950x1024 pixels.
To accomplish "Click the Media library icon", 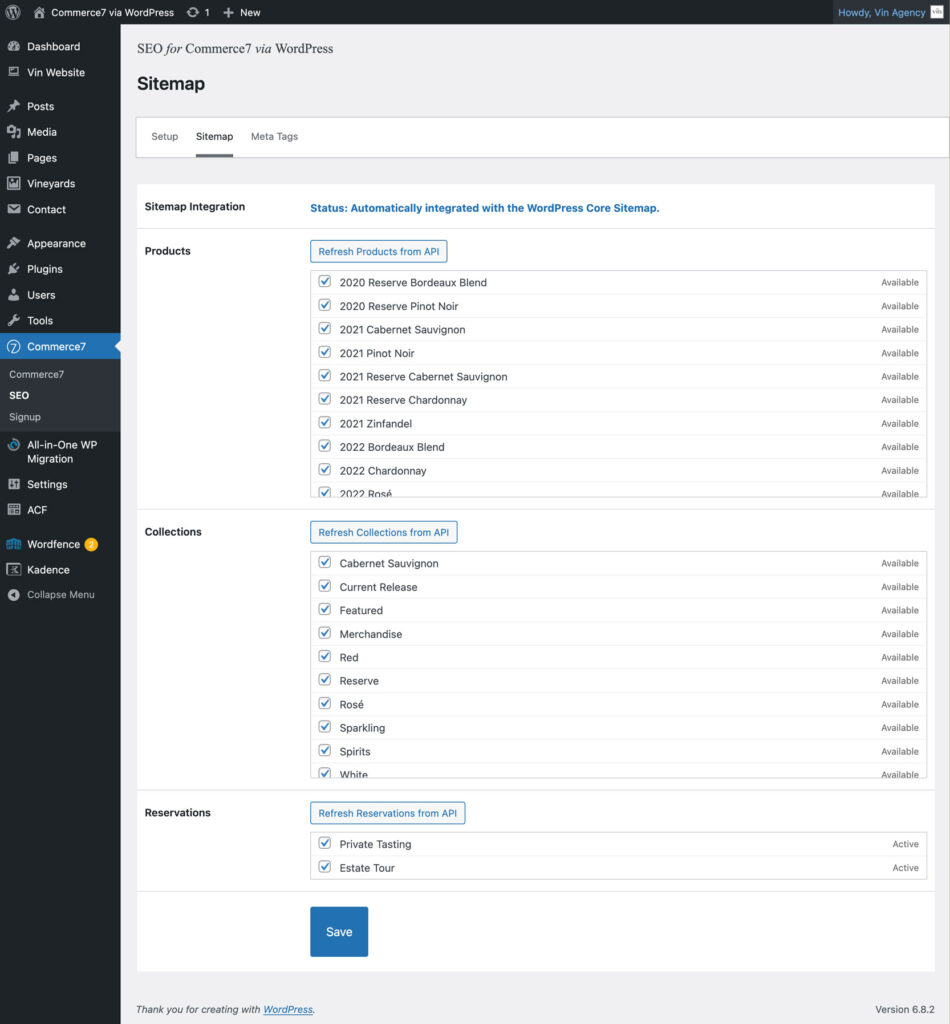I will point(13,132).
